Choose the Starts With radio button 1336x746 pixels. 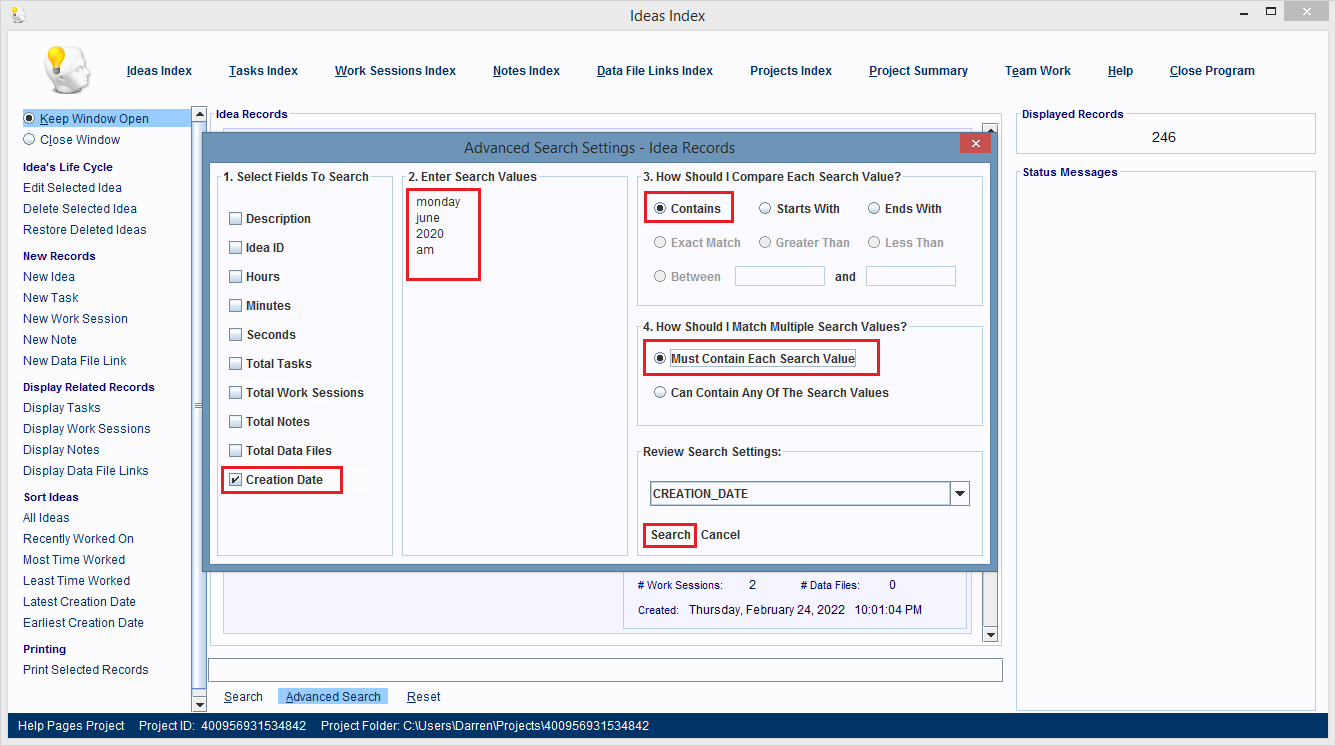click(765, 209)
